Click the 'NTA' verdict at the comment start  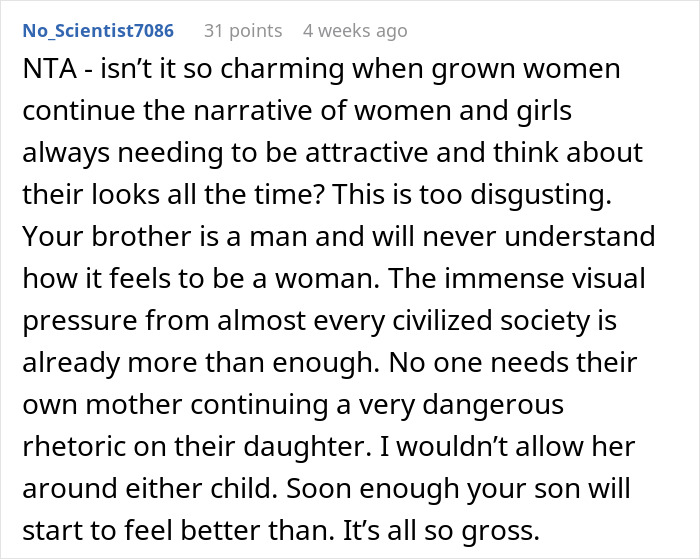46,72
